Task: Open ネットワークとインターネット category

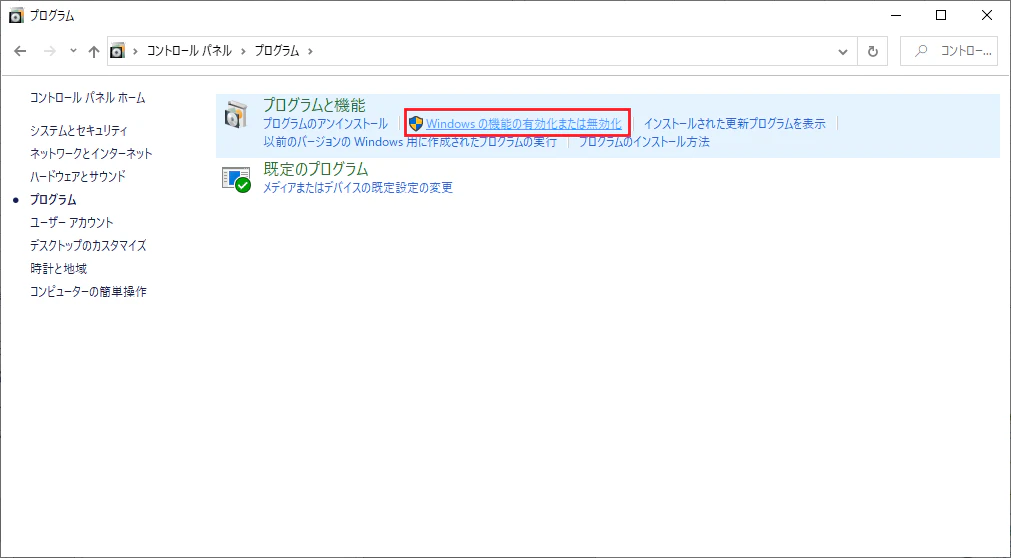Action: (x=91, y=154)
